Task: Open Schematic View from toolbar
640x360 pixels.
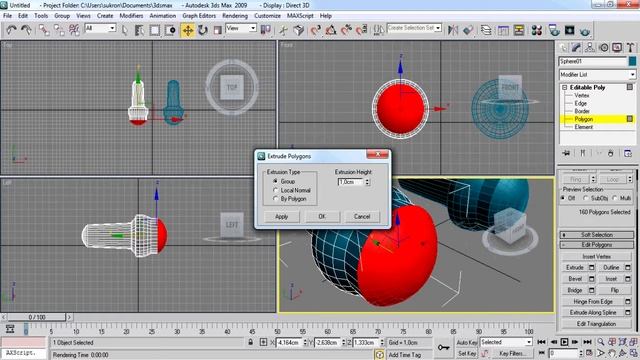Action: coord(519,30)
